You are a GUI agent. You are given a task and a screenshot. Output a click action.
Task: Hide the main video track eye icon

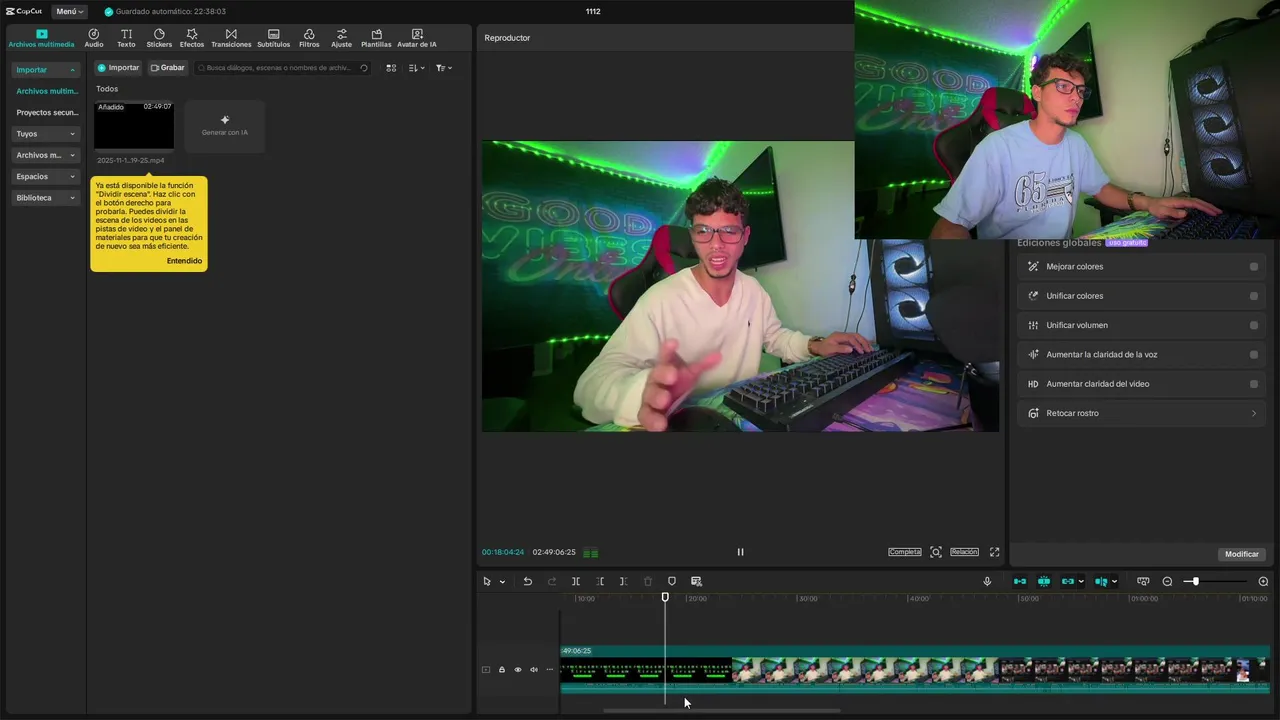pyautogui.click(x=518, y=670)
